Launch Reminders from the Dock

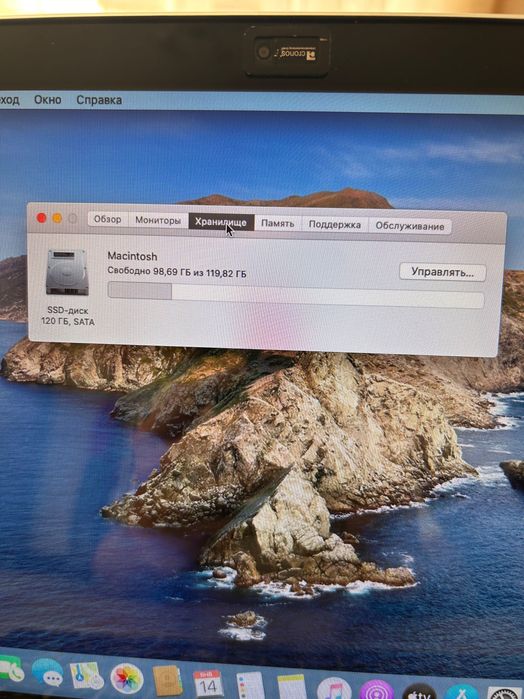coord(250,686)
